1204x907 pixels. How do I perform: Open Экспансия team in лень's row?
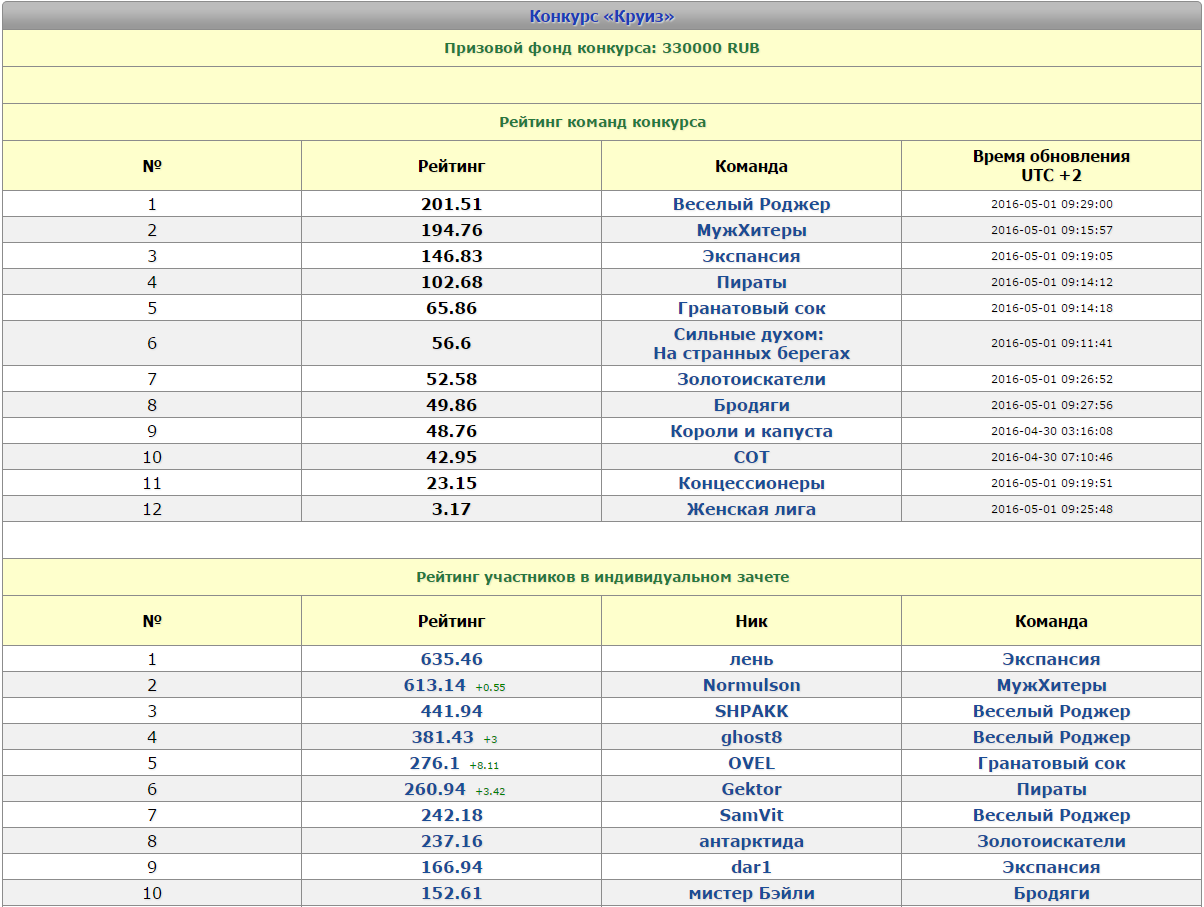[x=1051, y=659]
